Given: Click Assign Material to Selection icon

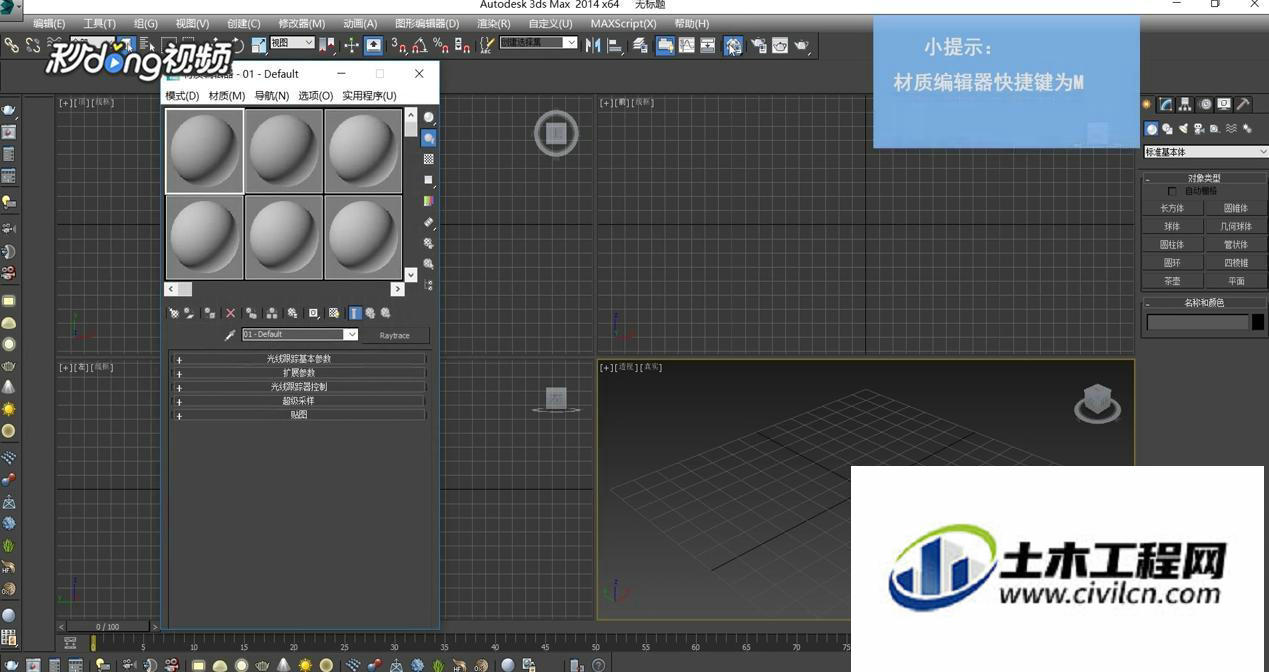Looking at the screenshot, I should [209, 313].
